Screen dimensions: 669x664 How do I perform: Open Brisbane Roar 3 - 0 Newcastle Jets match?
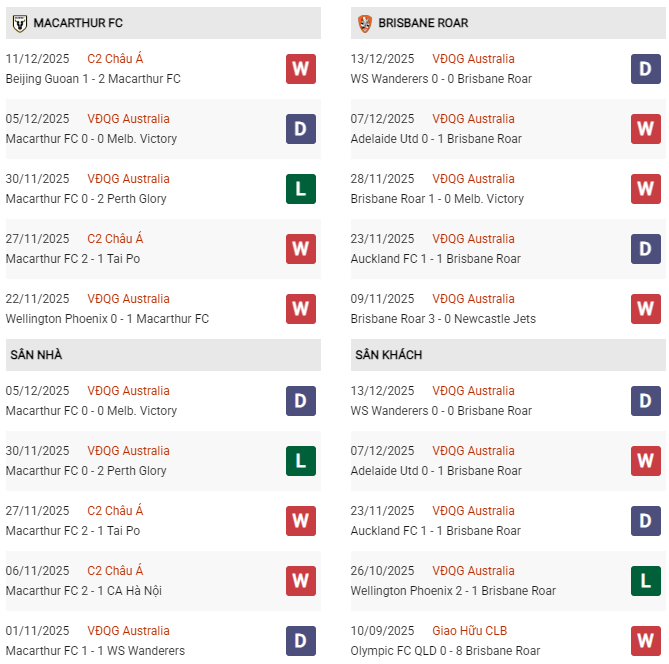443,319
